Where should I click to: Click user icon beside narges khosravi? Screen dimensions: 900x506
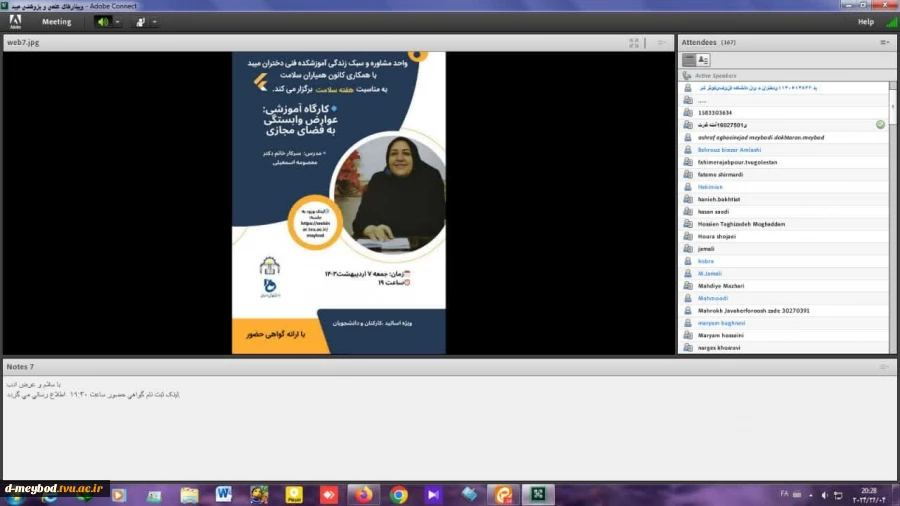pos(688,348)
